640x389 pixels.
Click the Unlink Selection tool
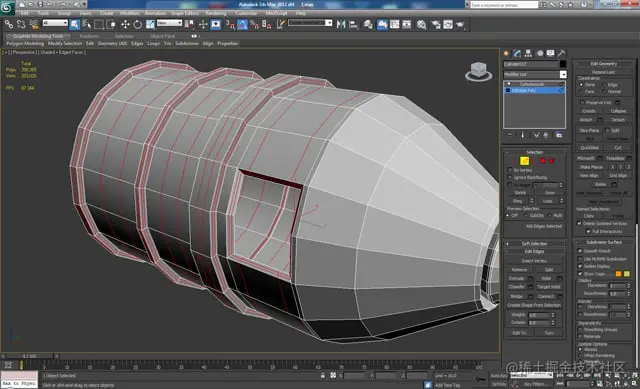[x=21, y=24]
